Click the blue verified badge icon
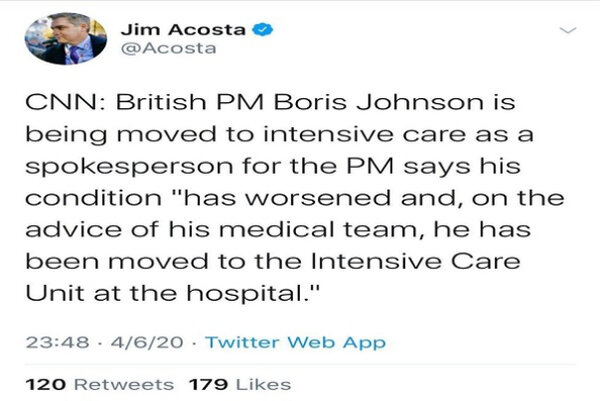This screenshot has height=401, width=600. tap(263, 29)
